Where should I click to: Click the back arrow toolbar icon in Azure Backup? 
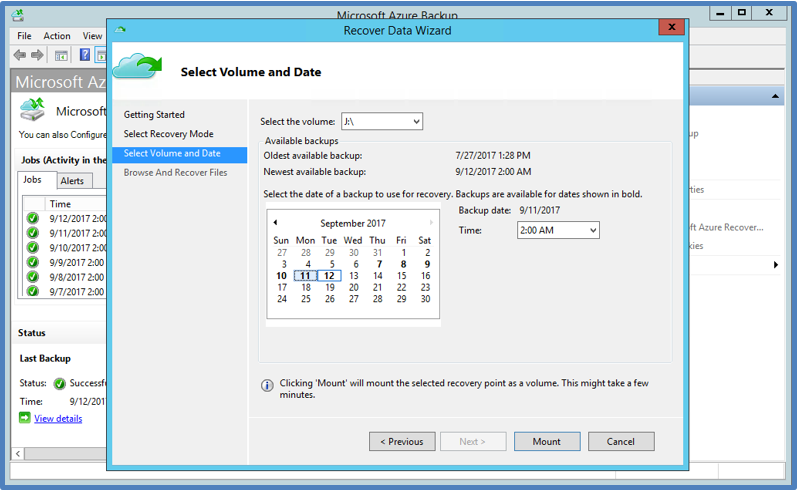(20, 55)
